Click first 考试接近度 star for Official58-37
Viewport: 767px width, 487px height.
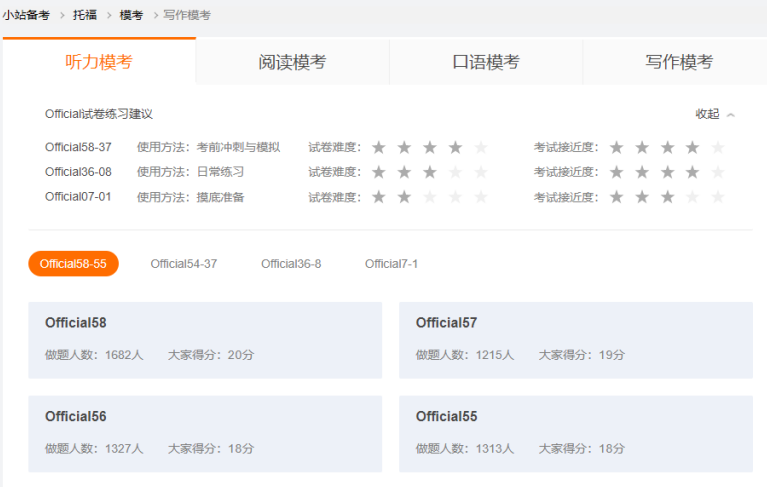click(x=616, y=147)
